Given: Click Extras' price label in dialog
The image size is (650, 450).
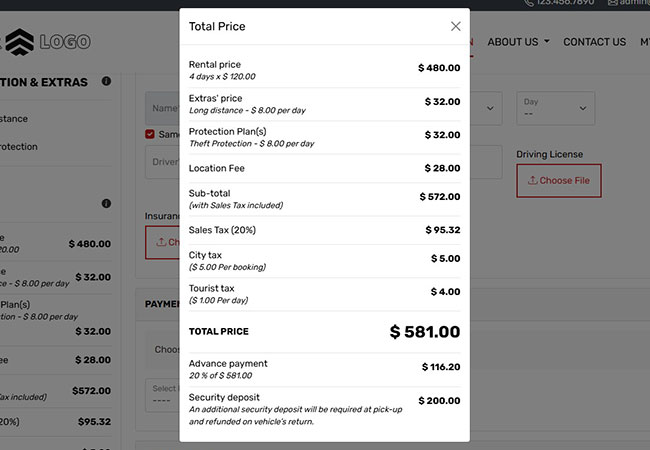Looking at the screenshot, I should [x=216, y=98].
